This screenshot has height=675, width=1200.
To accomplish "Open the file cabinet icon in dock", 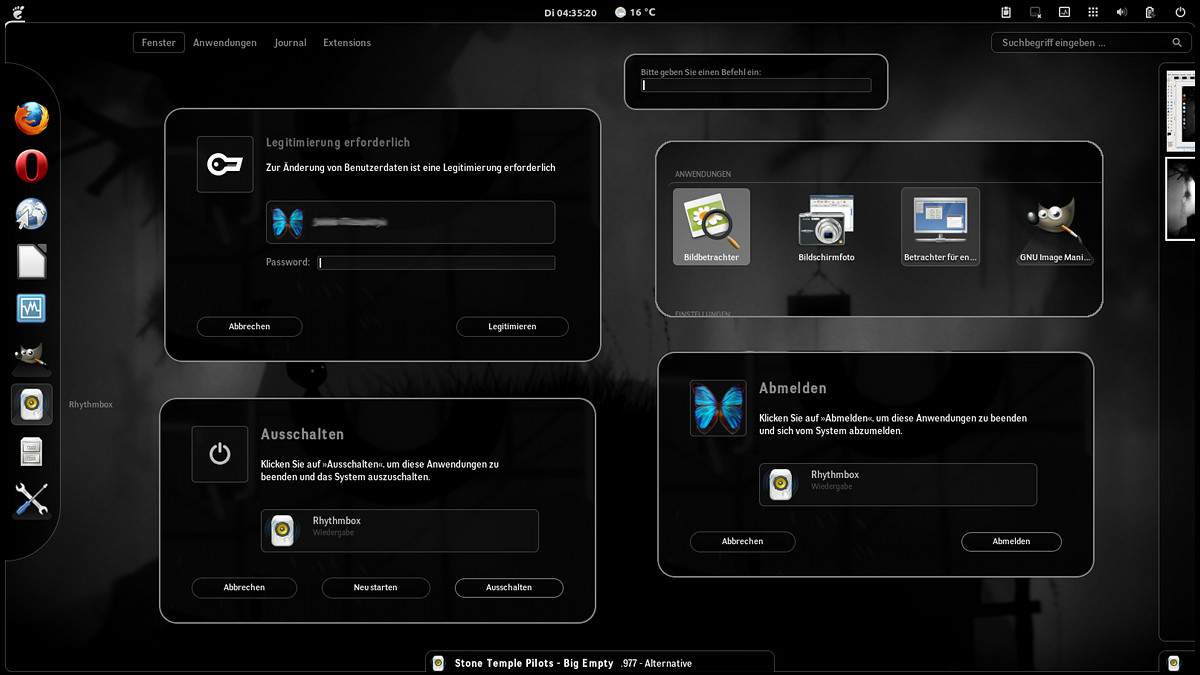I will click(x=31, y=452).
